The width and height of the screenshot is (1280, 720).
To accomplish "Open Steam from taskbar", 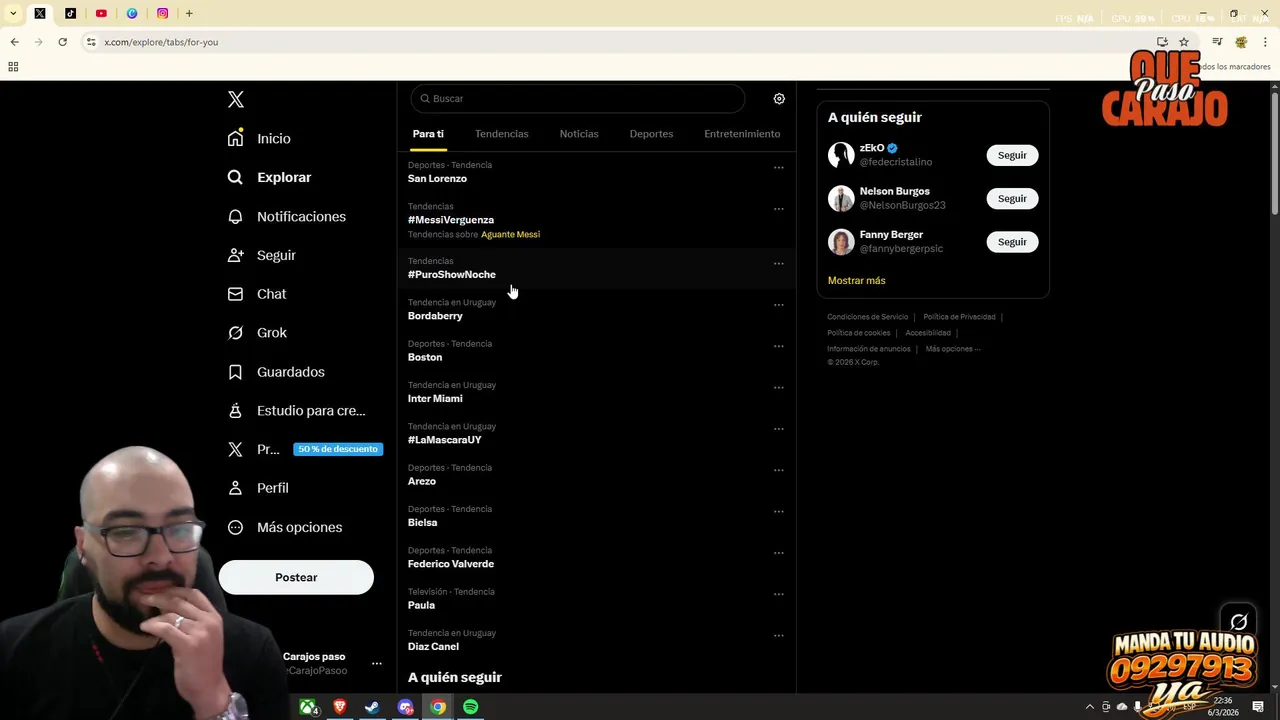I will pos(371,707).
